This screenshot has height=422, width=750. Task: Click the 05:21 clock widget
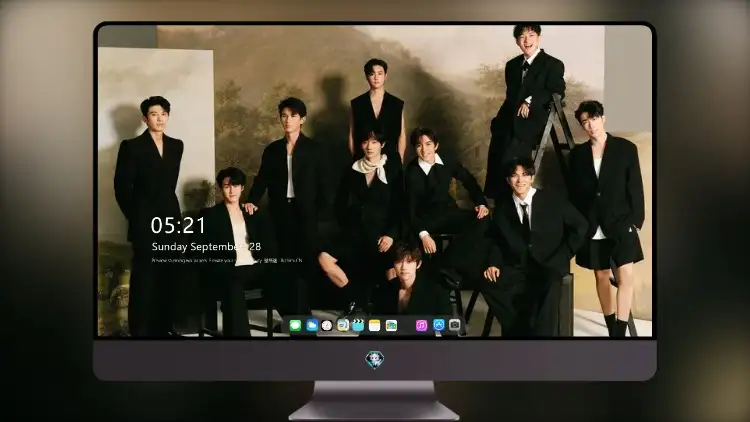coord(178,225)
